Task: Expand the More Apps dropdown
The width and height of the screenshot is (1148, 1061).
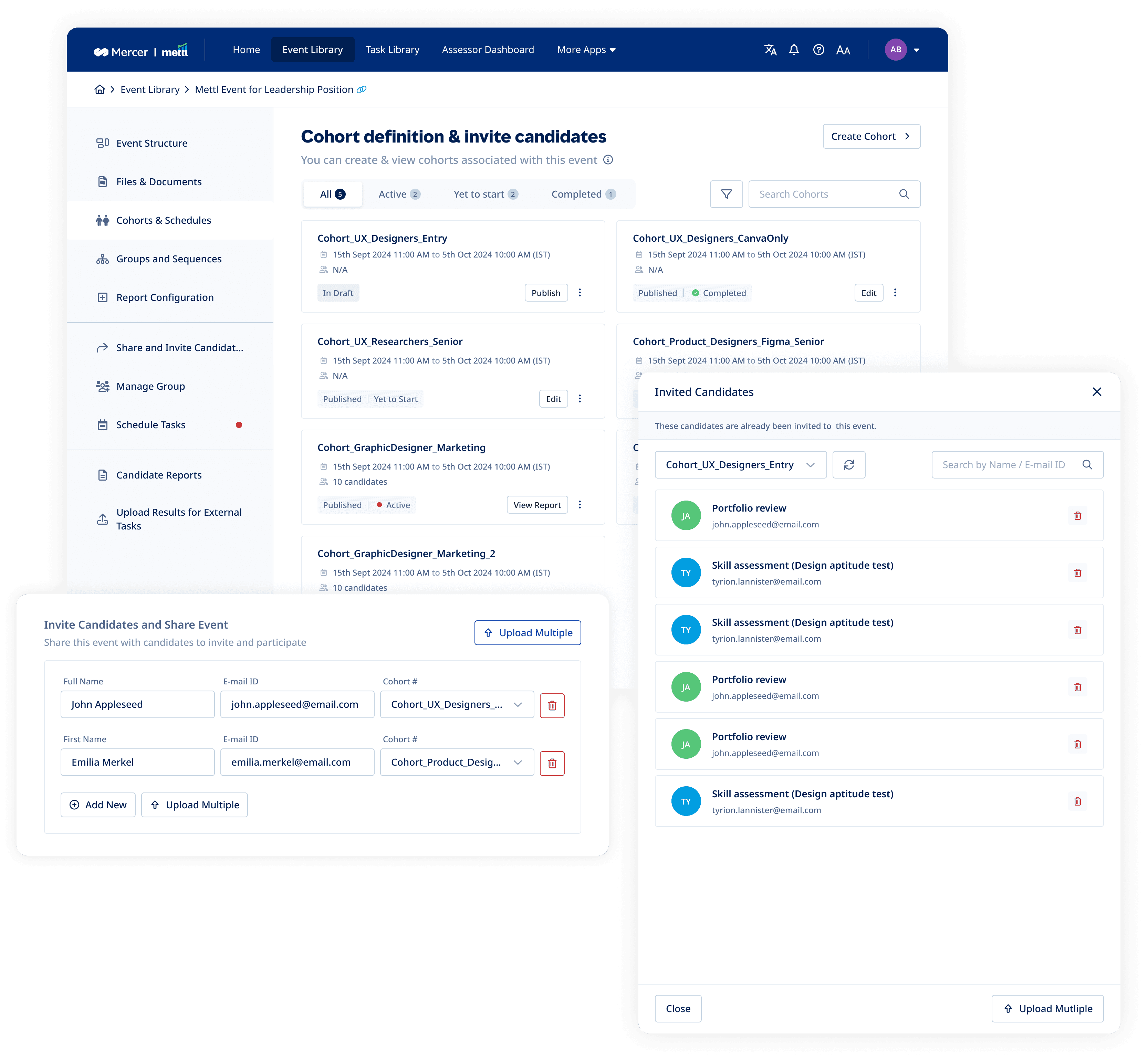Action: click(x=586, y=50)
